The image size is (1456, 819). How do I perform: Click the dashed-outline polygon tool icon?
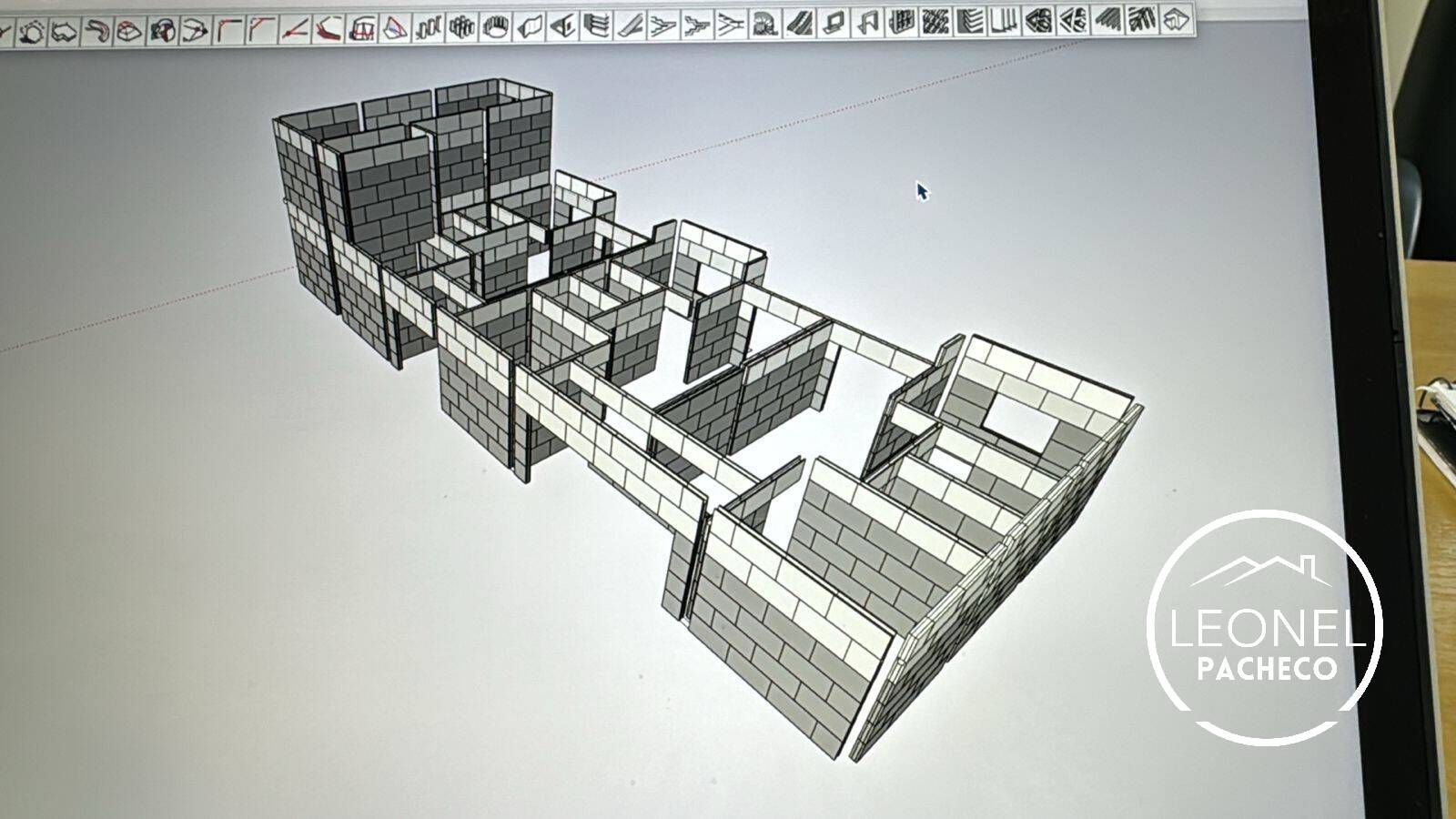pos(32,32)
